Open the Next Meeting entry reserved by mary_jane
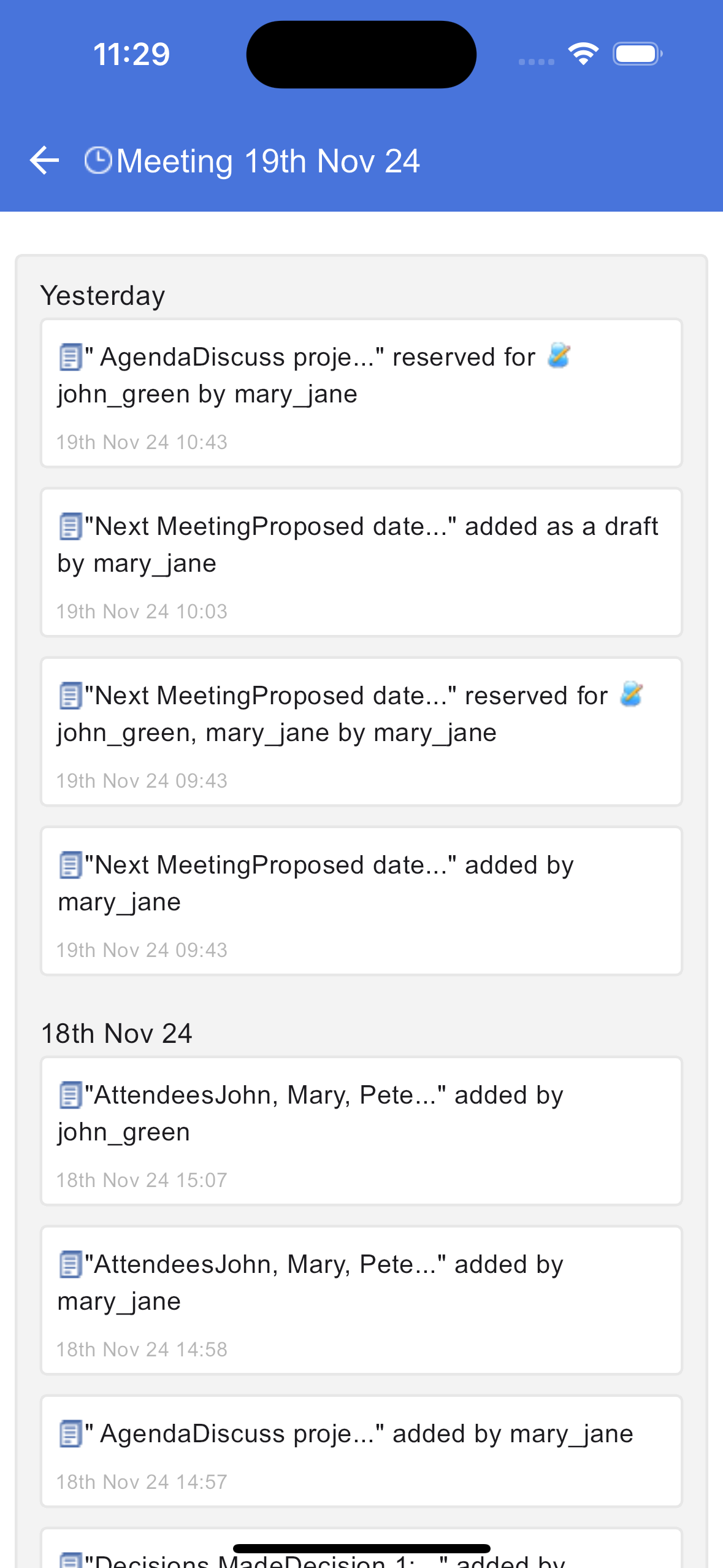Screen dimensions: 723x1568 (361, 732)
